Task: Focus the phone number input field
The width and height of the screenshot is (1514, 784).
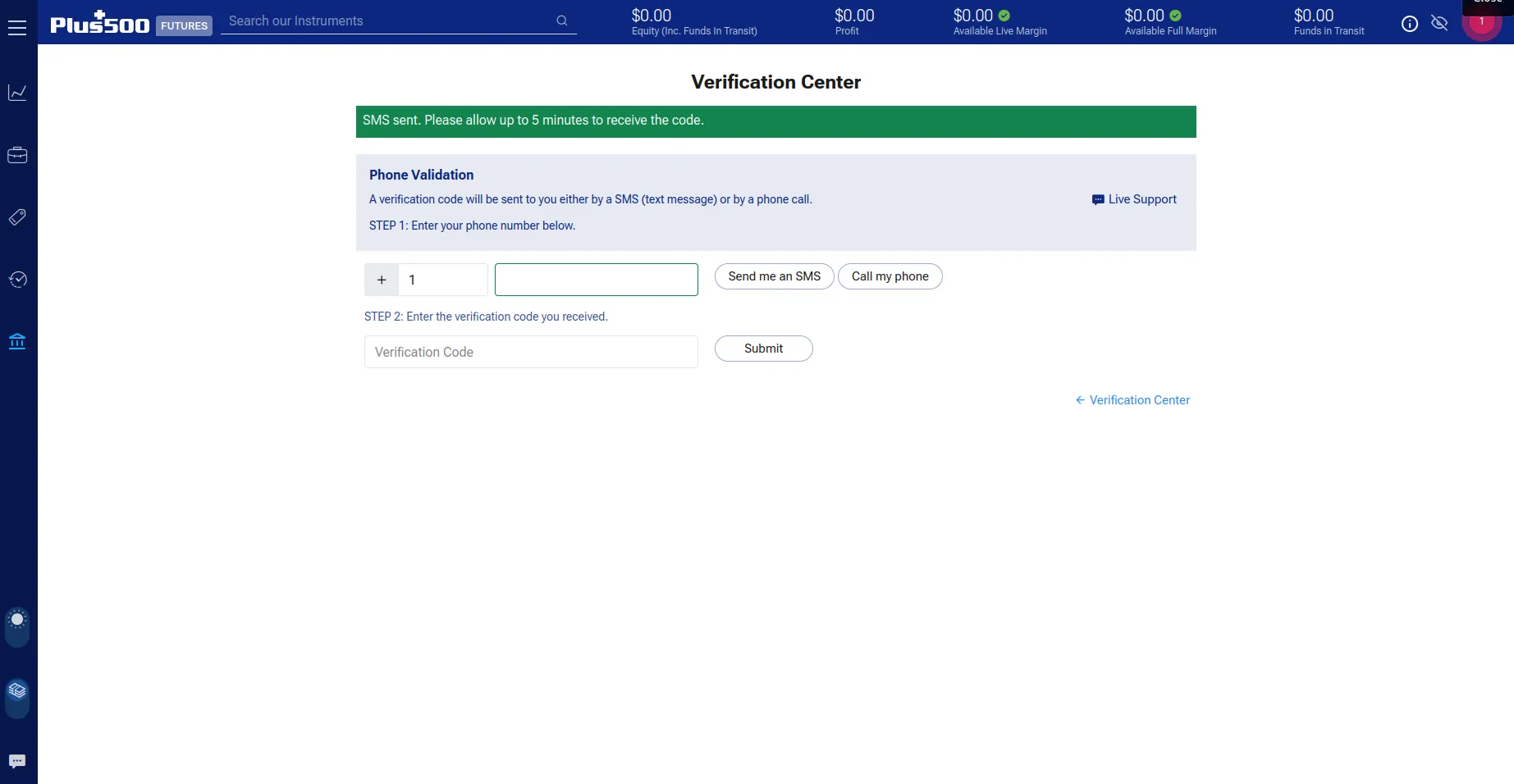Action: [597, 280]
